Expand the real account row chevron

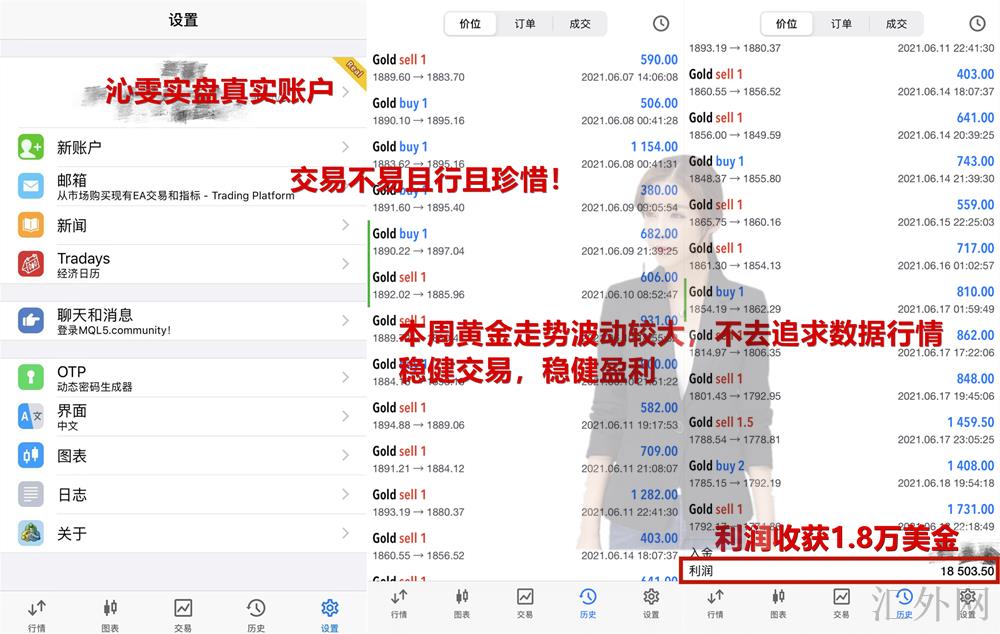tap(346, 92)
